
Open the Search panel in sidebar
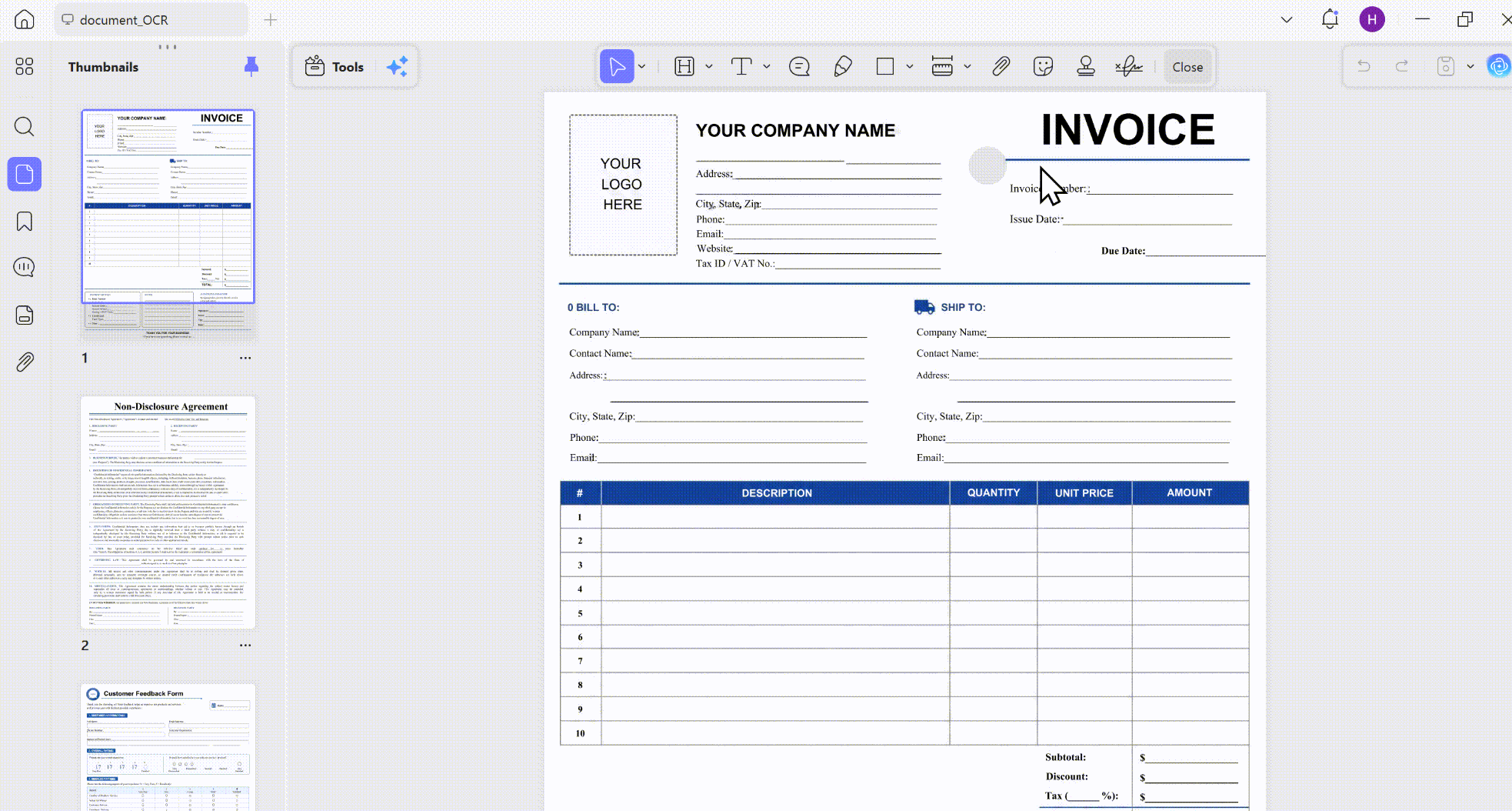[x=25, y=126]
